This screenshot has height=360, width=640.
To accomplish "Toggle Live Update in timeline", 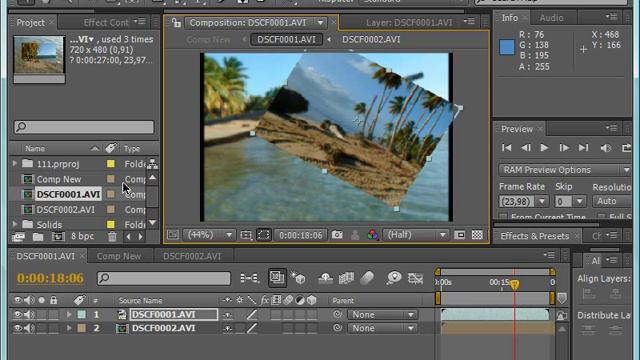I will tap(277, 278).
